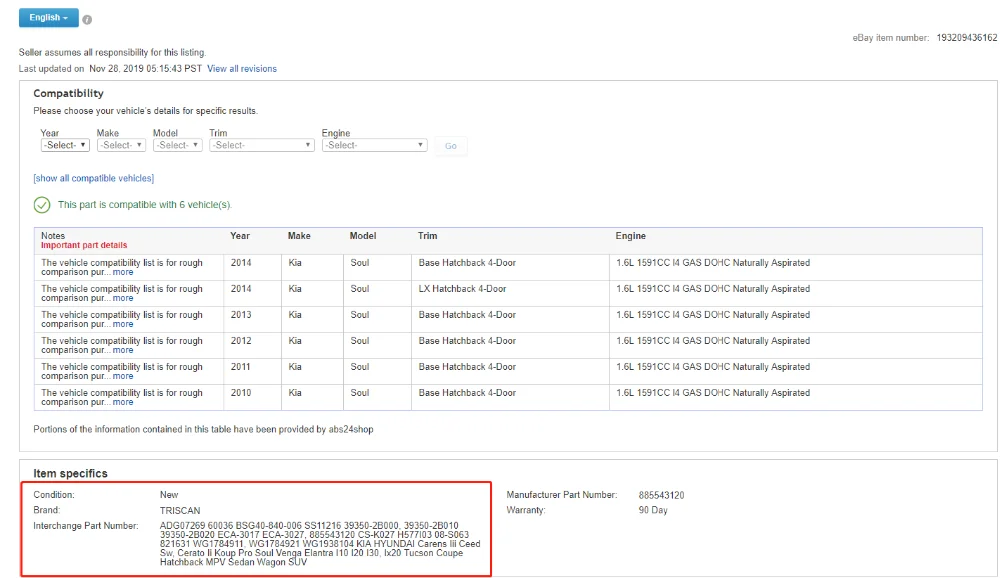Click Important part details text
Viewport: 1000px width, 578px height.
click(x=84, y=245)
